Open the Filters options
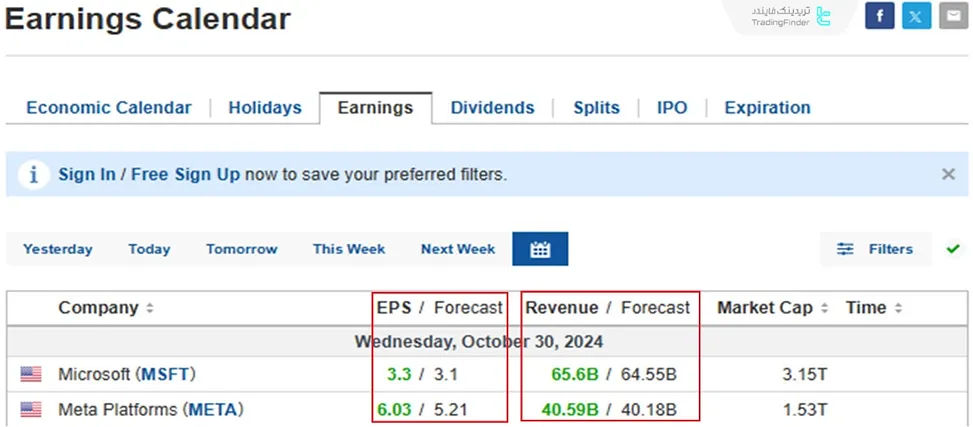Image resolution: width=973 pixels, height=427 pixels. click(x=875, y=249)
